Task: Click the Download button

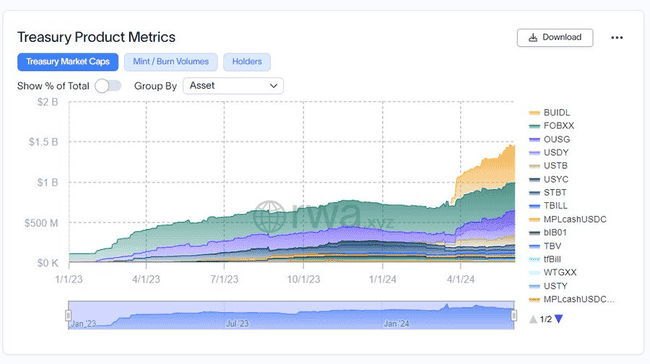Action: tap(555, 38)
